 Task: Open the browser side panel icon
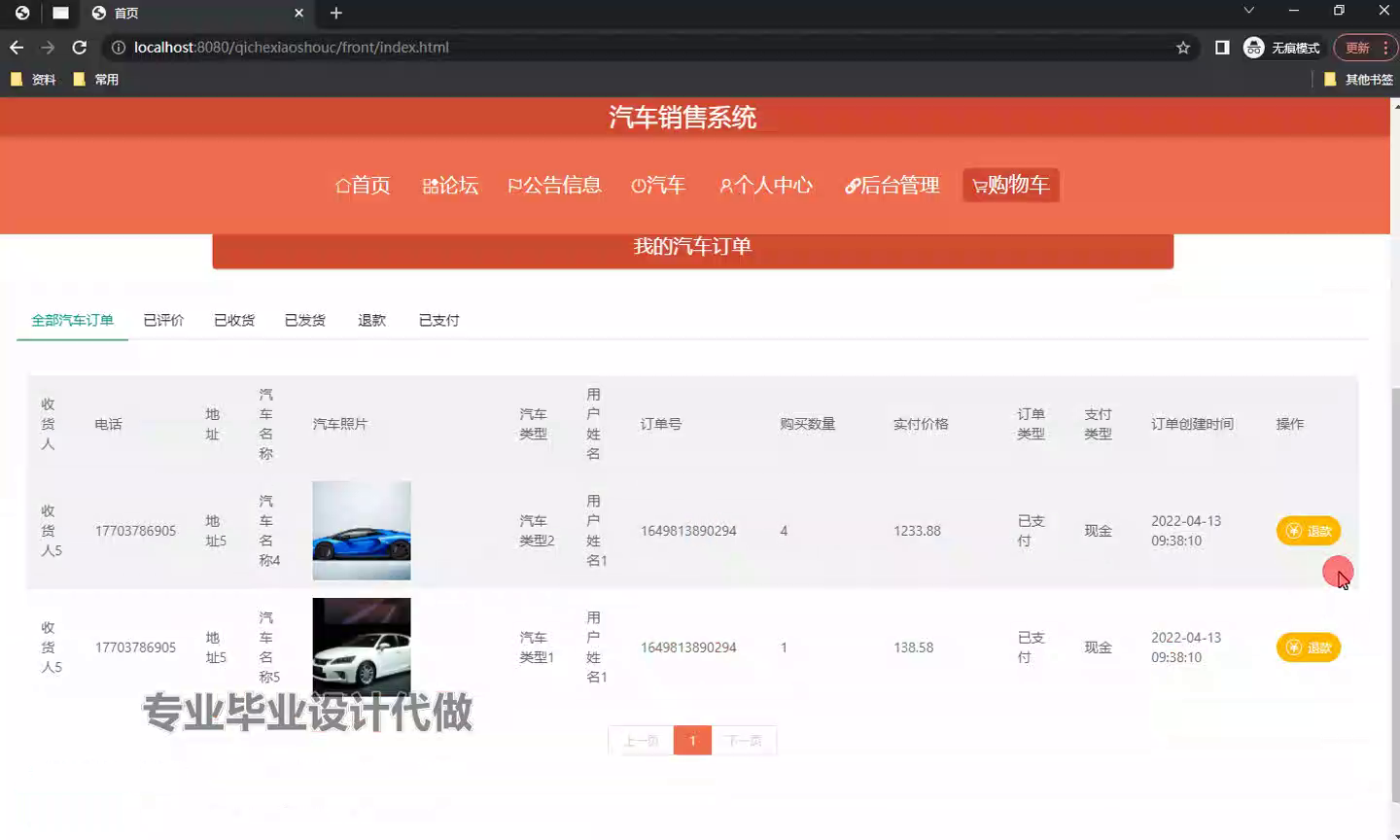click(1222, 48)
